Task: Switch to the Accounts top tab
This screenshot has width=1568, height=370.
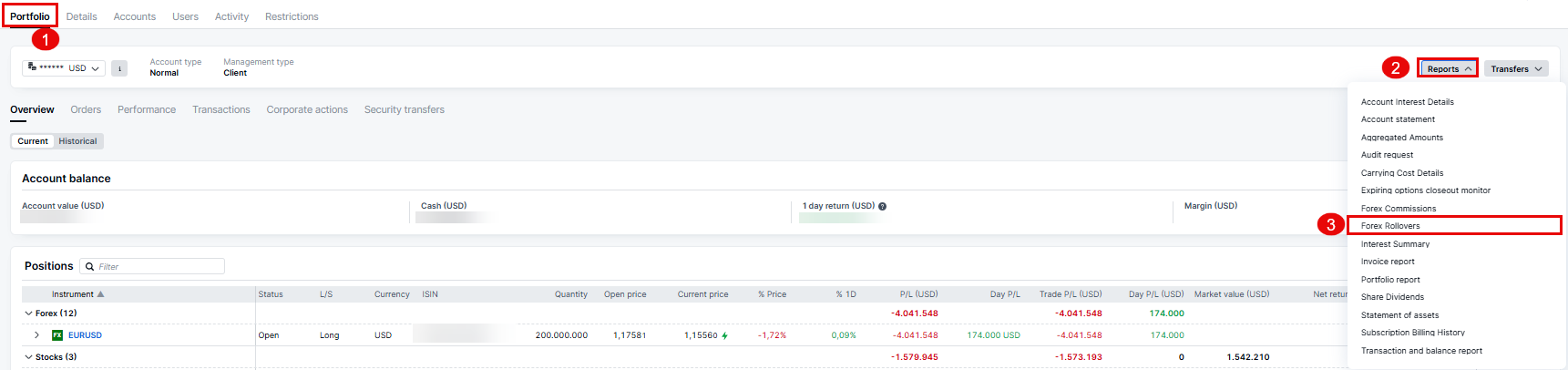Action: [134, 16]
